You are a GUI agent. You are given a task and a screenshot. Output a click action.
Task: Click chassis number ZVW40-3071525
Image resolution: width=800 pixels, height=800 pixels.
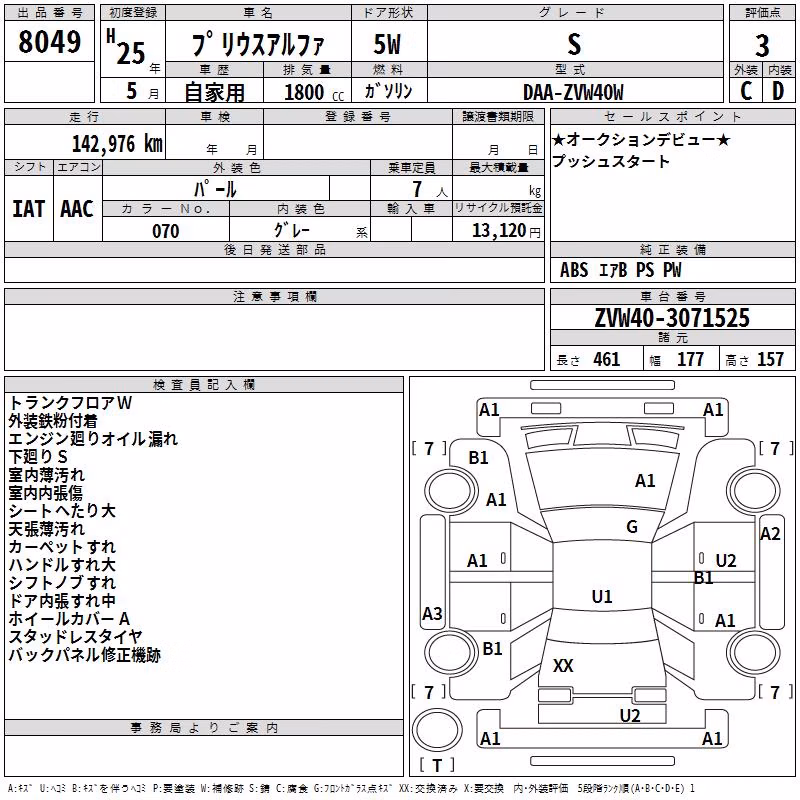pos(672,318)
